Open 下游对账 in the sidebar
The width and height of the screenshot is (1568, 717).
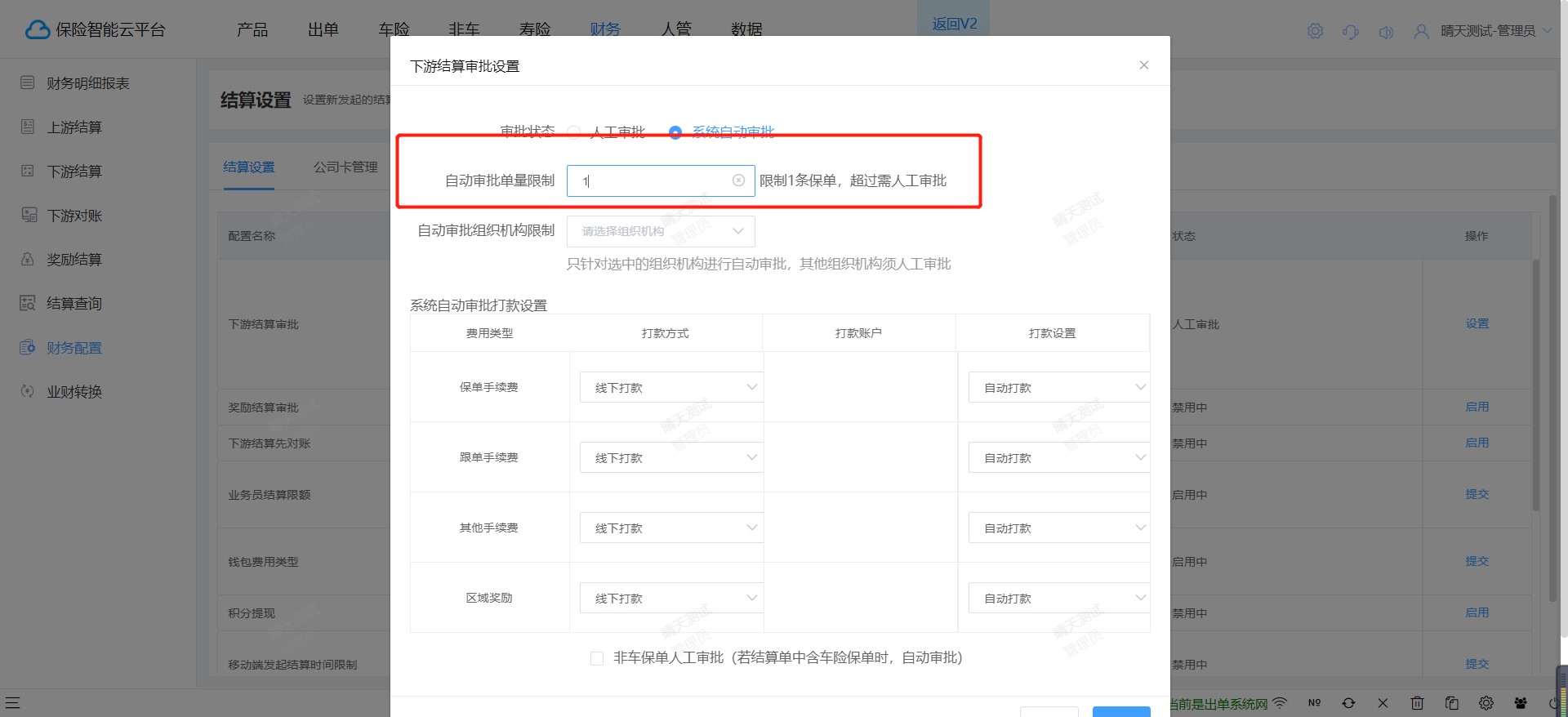tap(74, 216)
